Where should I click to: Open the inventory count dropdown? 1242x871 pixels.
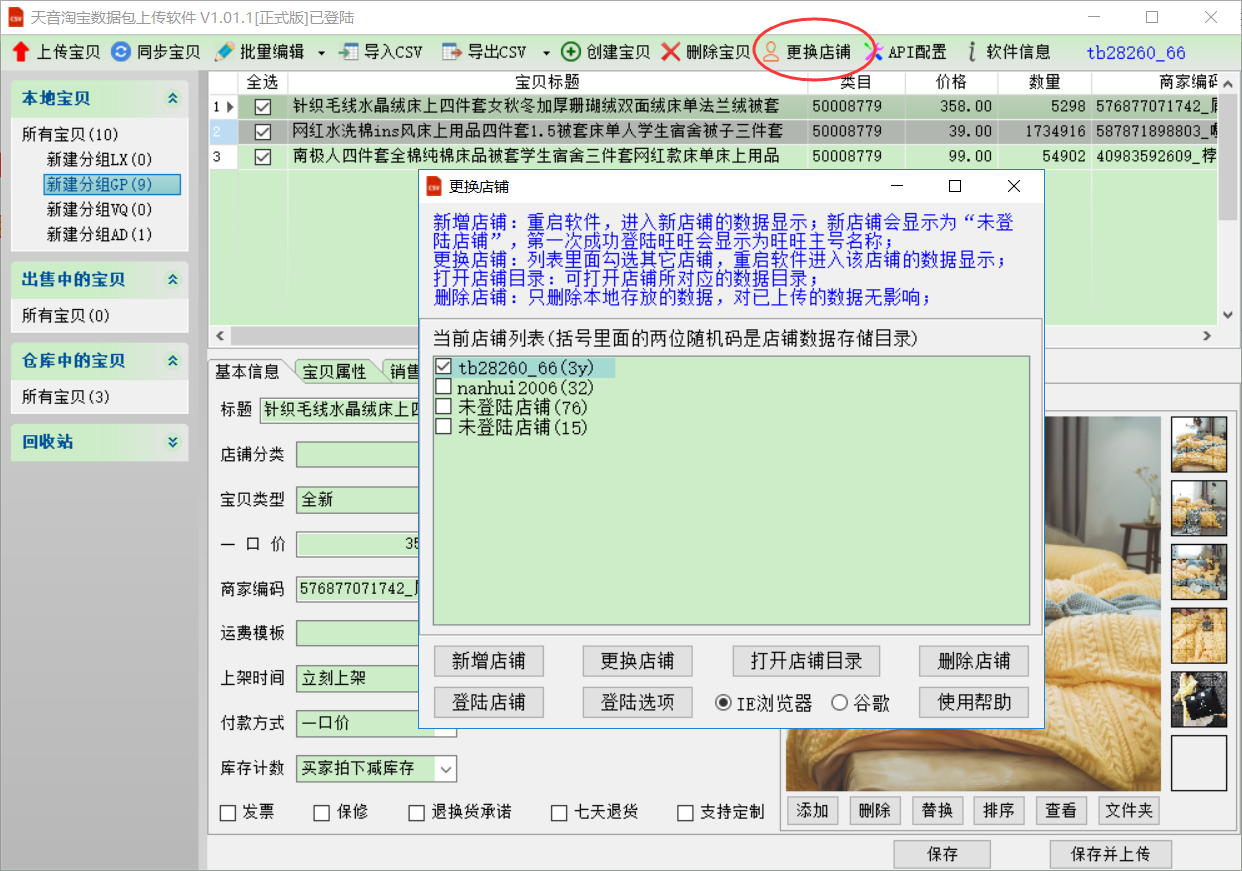pos(446,768)
